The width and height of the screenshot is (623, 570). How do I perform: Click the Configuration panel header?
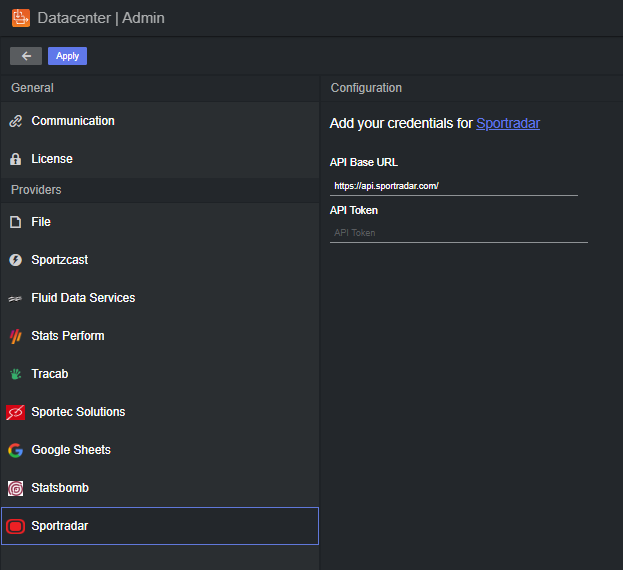point(366,88)
